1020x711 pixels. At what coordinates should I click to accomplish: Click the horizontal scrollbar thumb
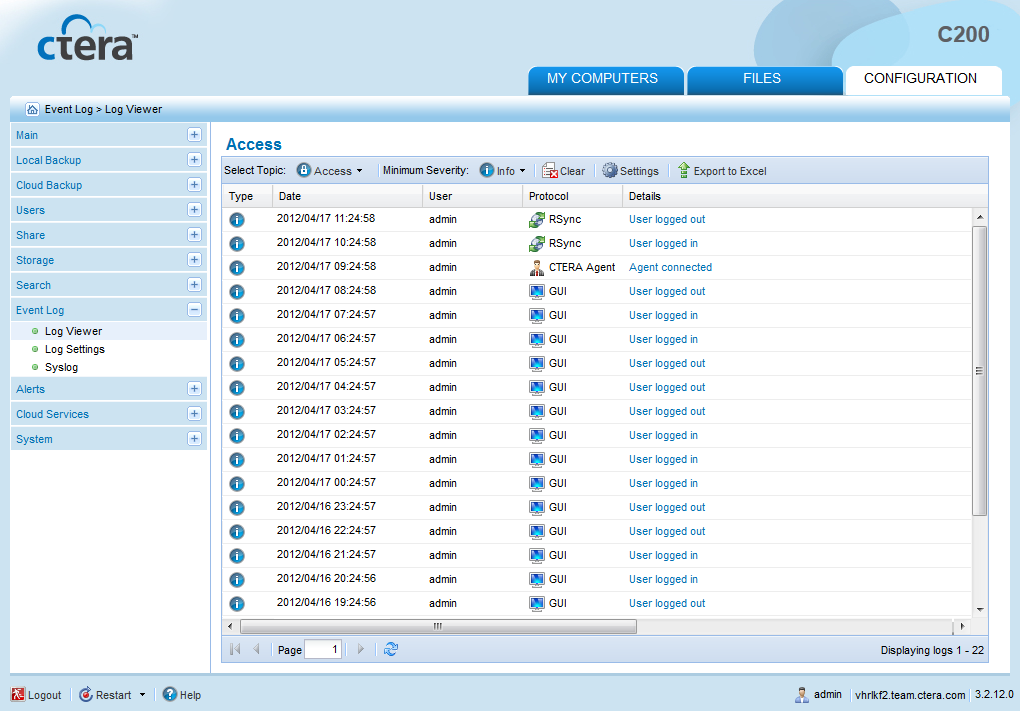click(x=438, y=626)
